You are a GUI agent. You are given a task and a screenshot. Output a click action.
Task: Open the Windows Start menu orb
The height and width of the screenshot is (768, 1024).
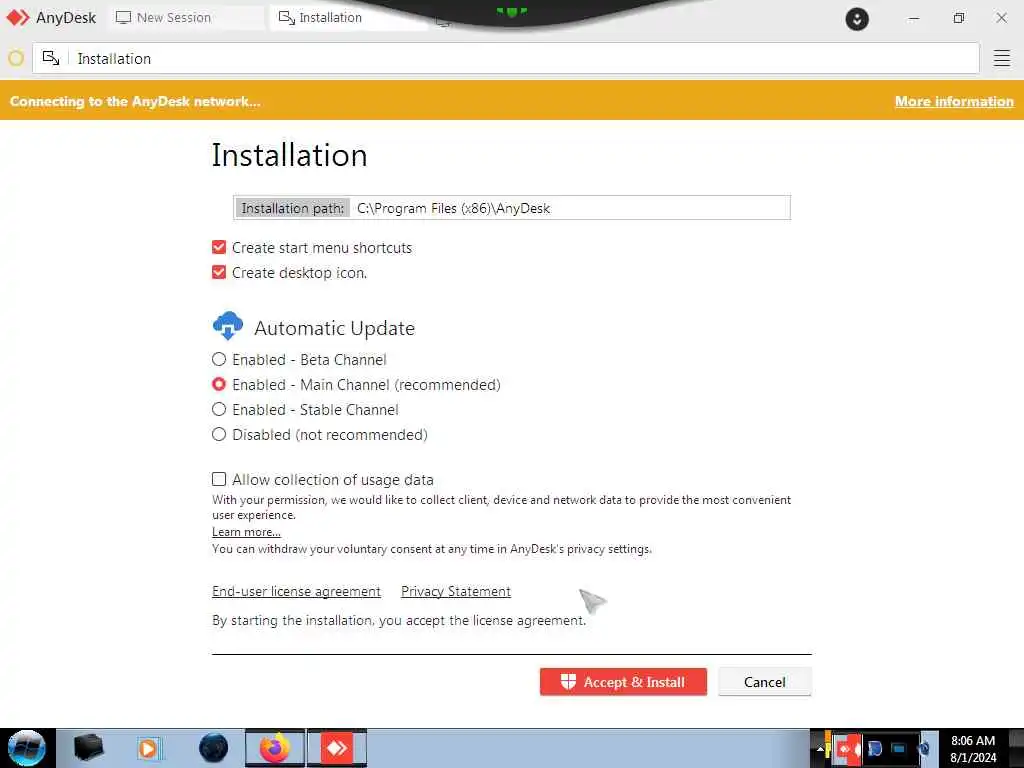click(27, 748)
